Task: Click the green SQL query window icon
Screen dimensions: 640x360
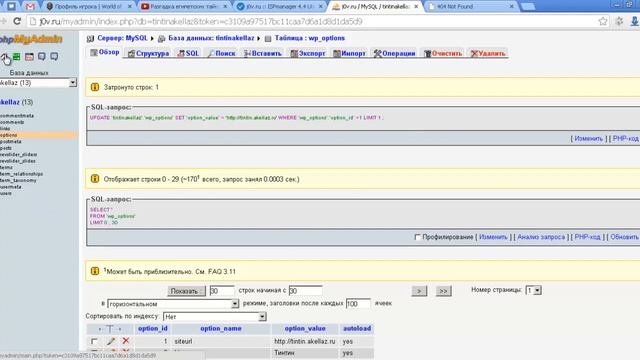Action: [x=17, y=57]
